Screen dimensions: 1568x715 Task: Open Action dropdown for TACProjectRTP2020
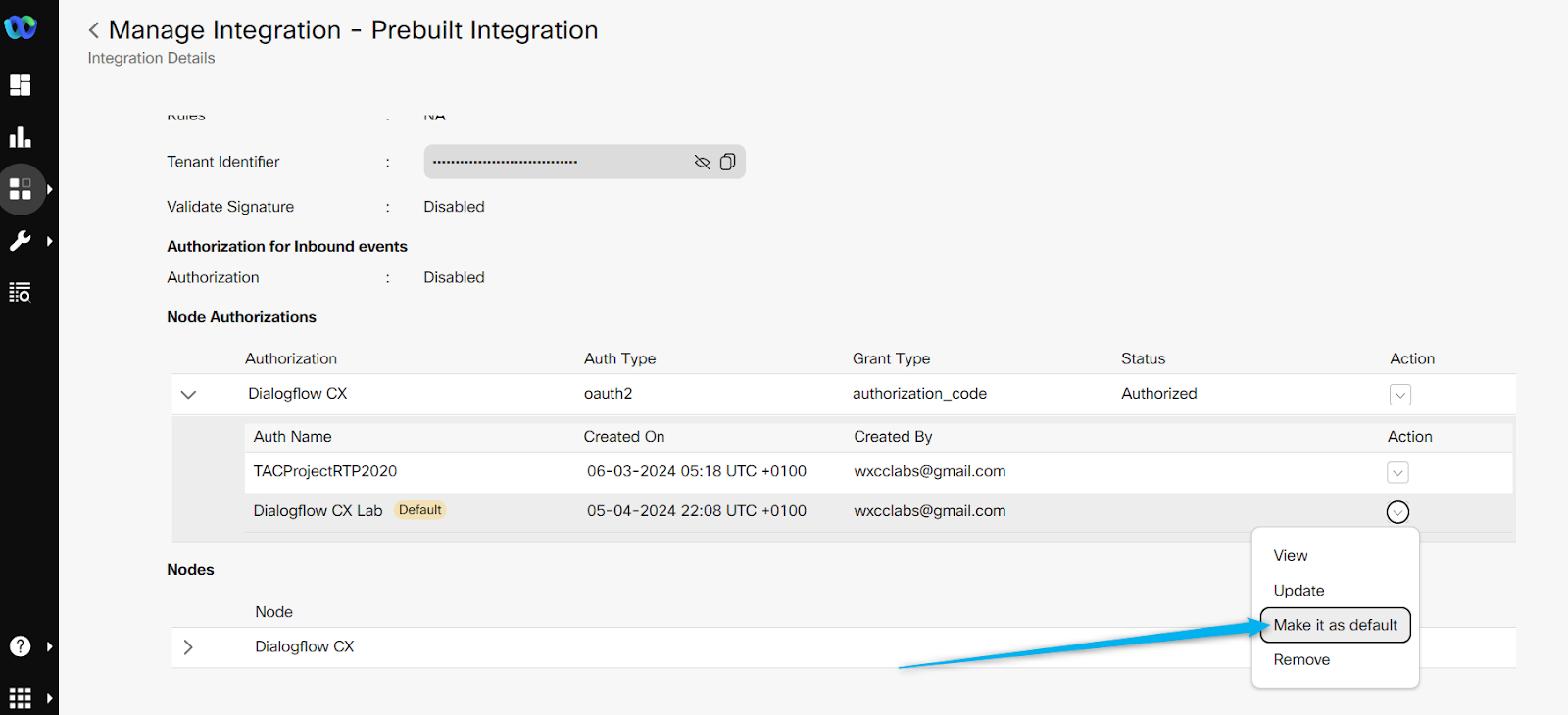(1398, 473)
